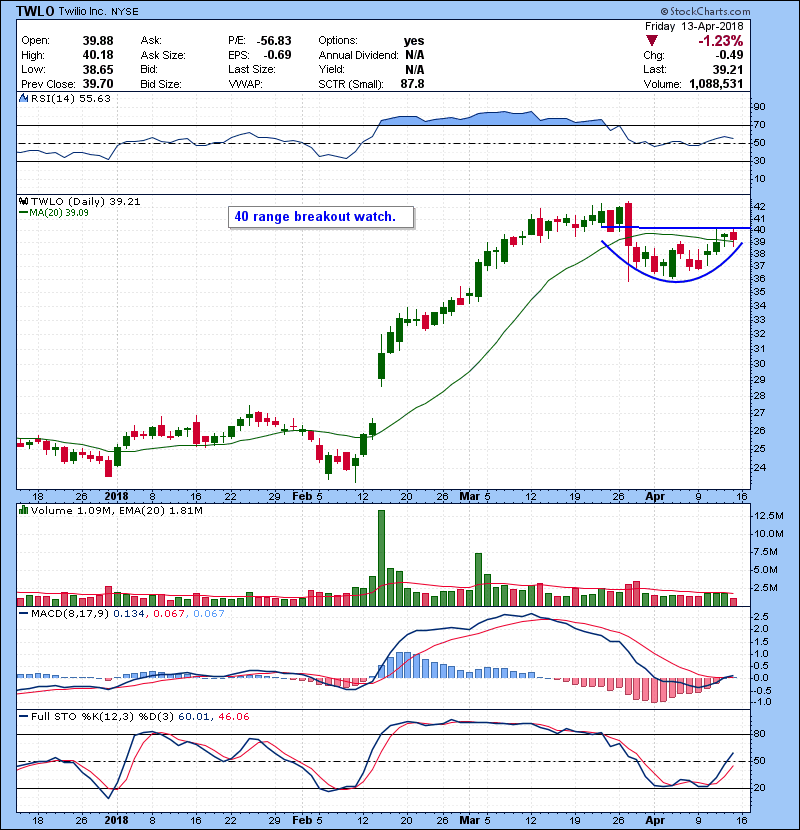Click the 70 level label on the RSI axis
800x830 pixels.
[x=759, y=125]
